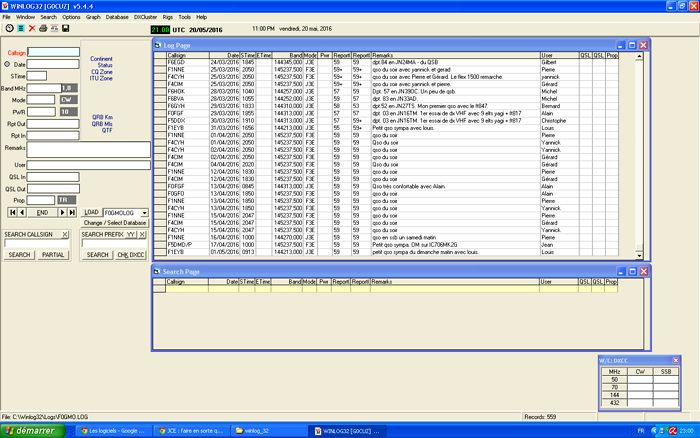Open the Help menu
Viewport: 700px width, 438px height.
[201, 17]
